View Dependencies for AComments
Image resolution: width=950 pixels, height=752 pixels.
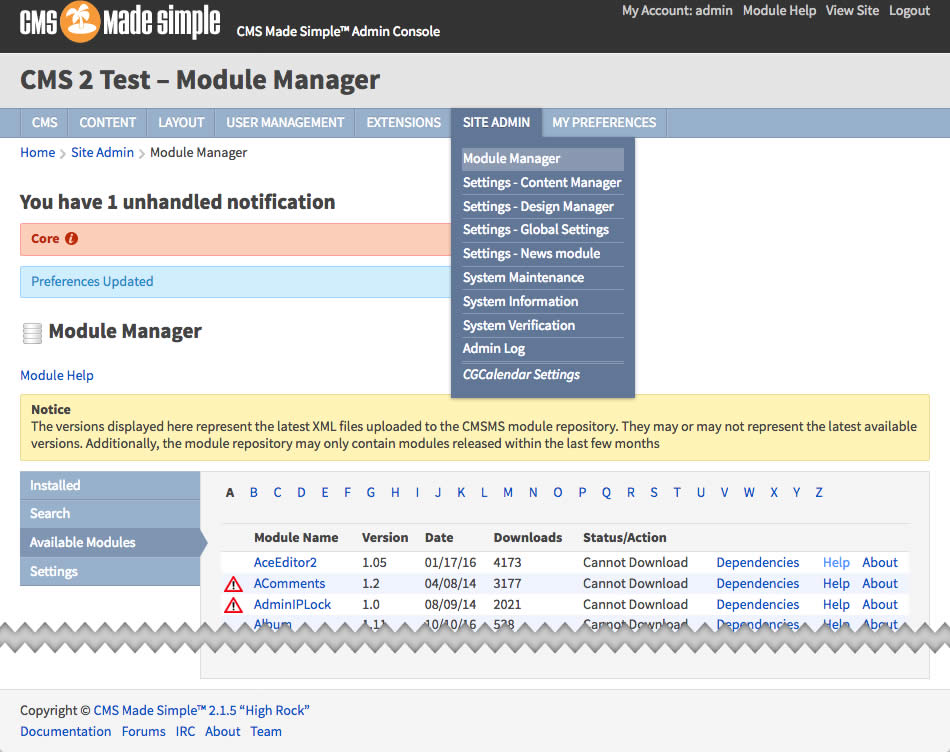click(757, 583)
